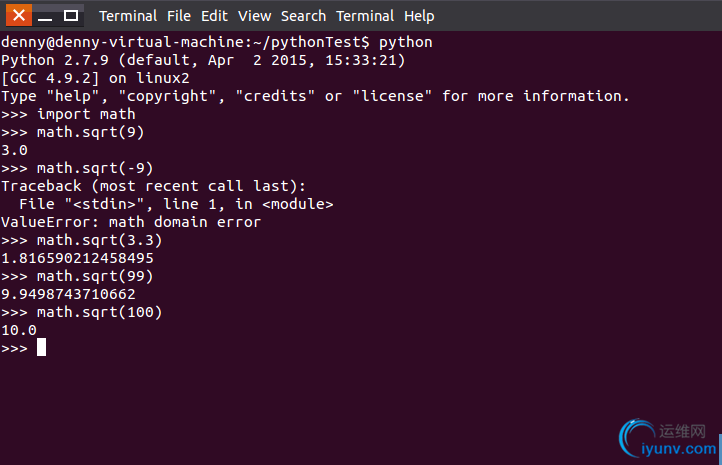Open the File menu
Screen dimensions: 722x465
179,16
